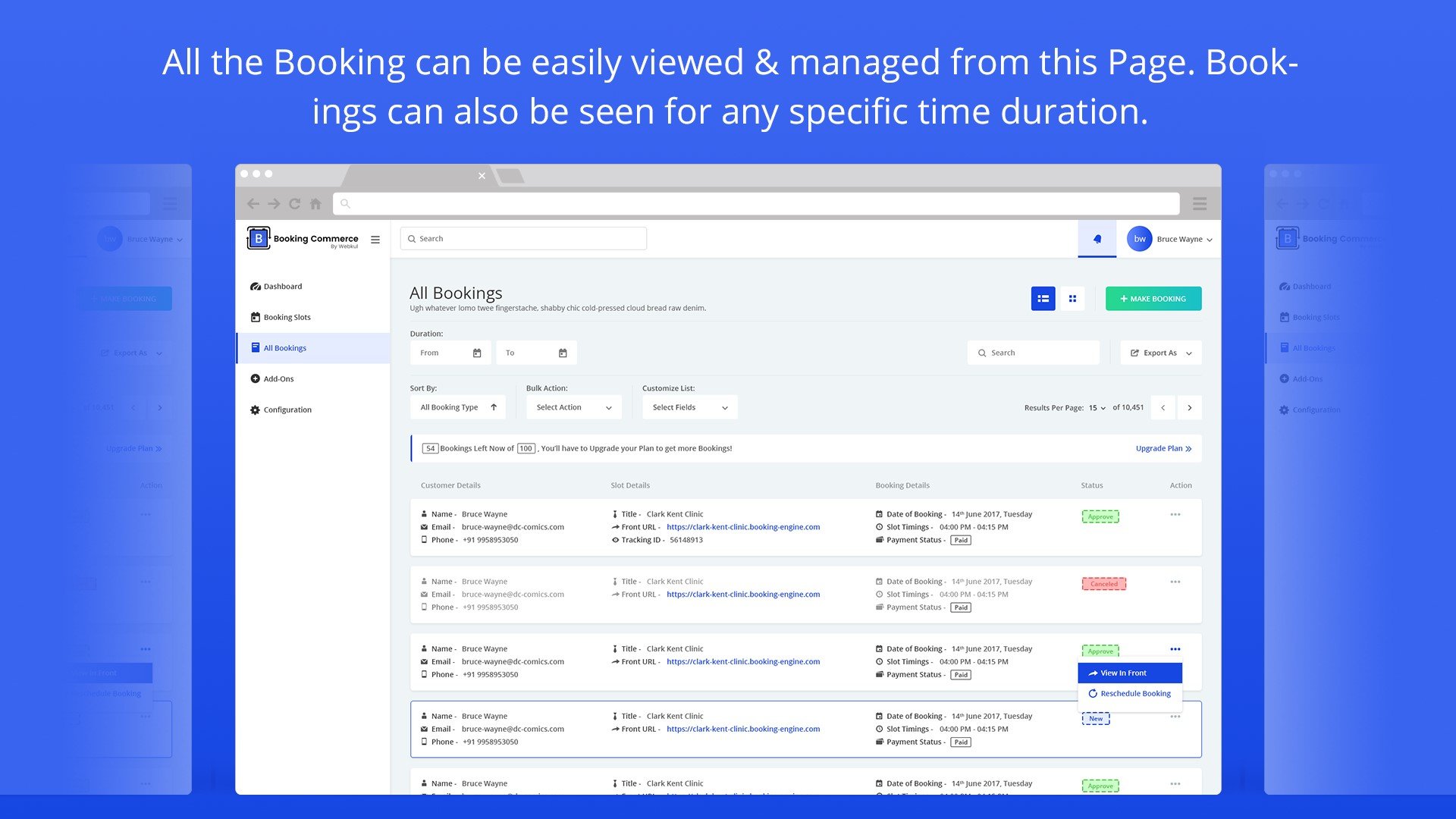Click the bookings Search field

[x=1033, y=353]
